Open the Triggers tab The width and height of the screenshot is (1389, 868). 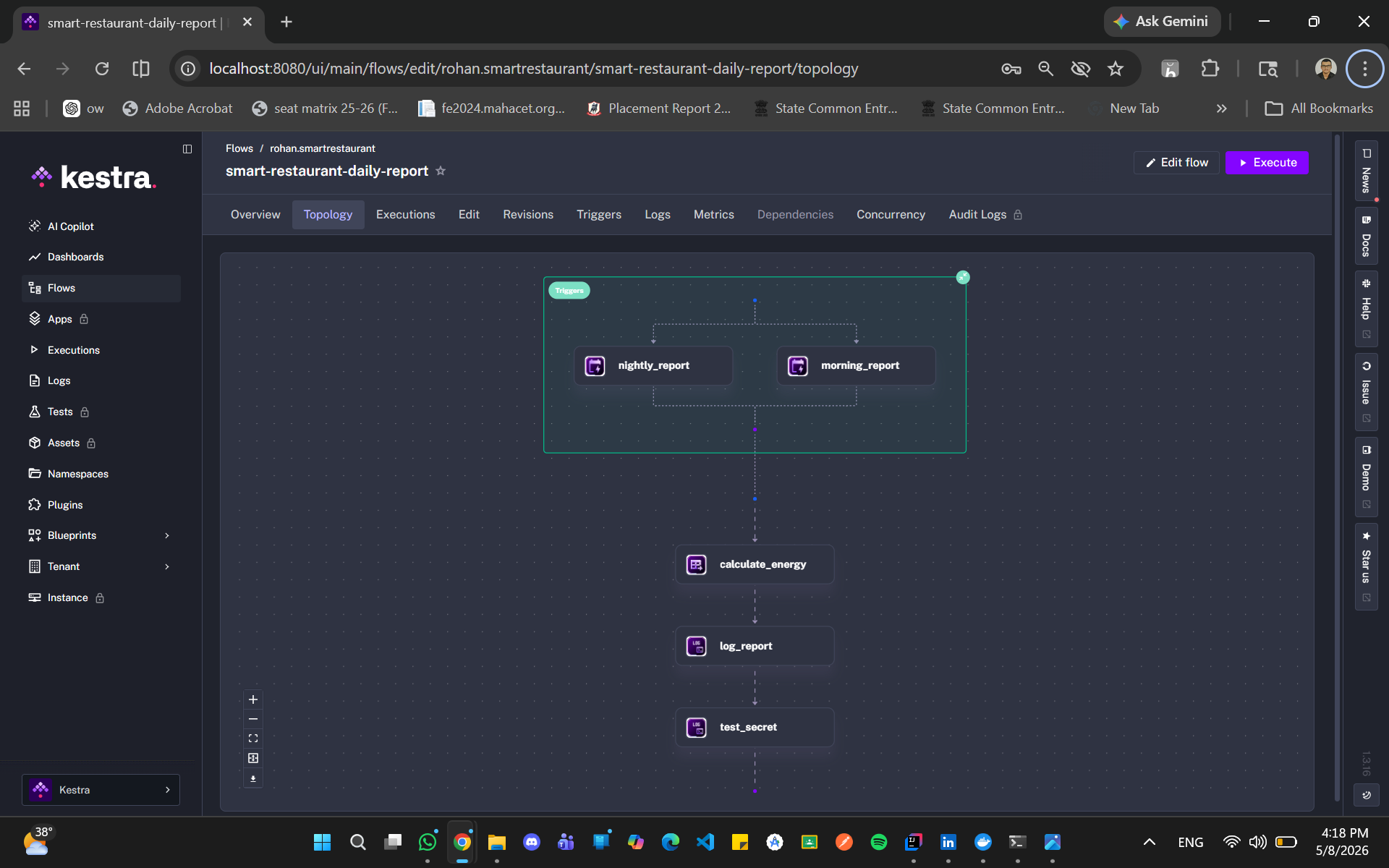tap(599, 215)
